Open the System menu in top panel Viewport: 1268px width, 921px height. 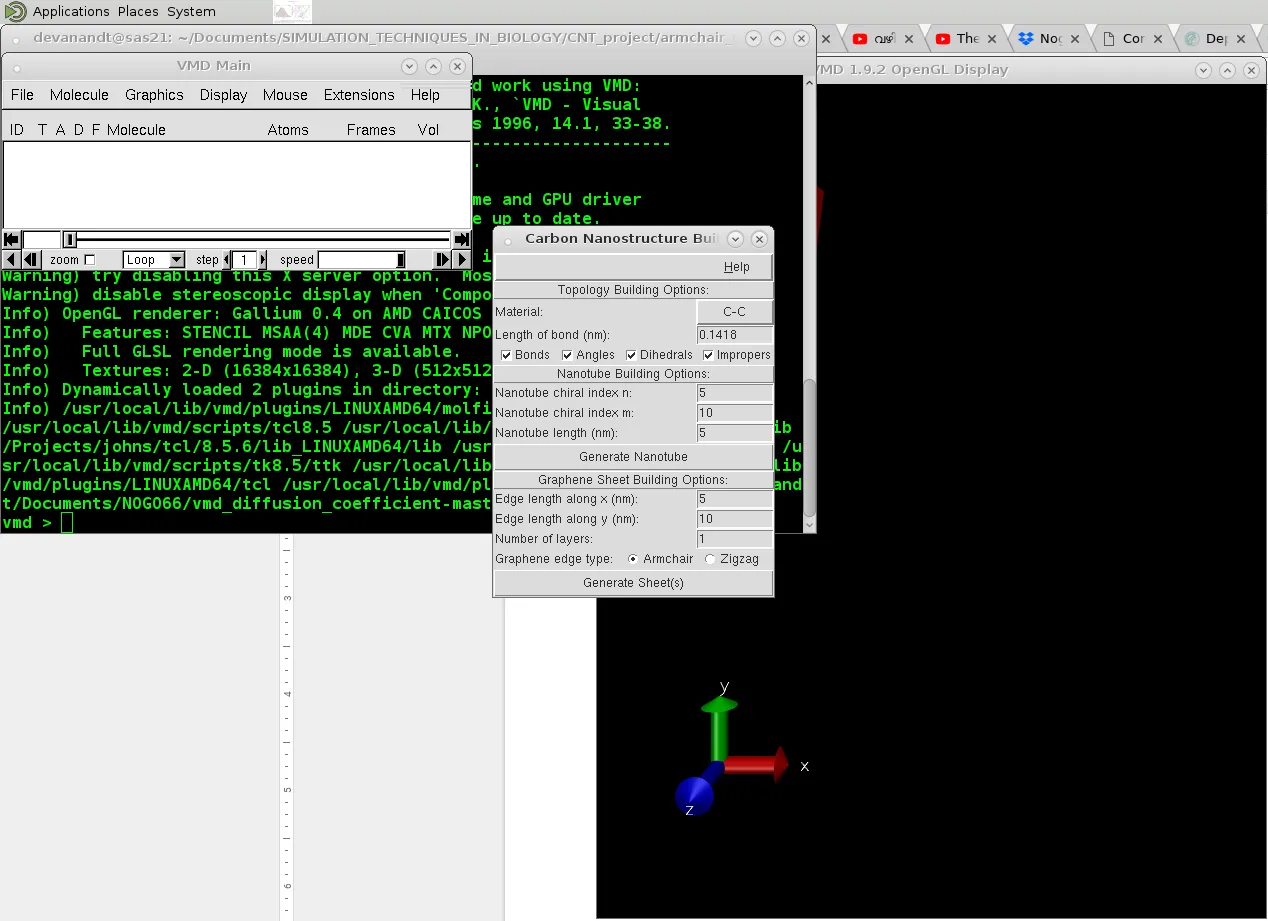[x=191, y=12]
